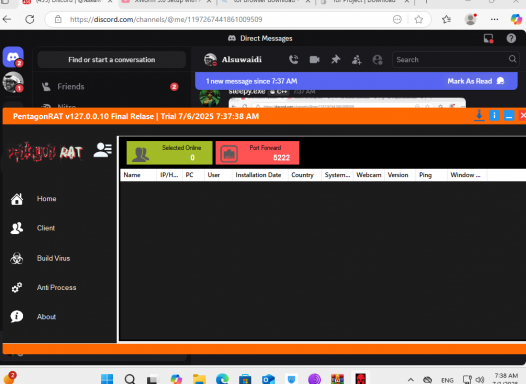The width and height of the screenshot is (526, 384).
Task: Show the About info page
Action: point(46,317)
